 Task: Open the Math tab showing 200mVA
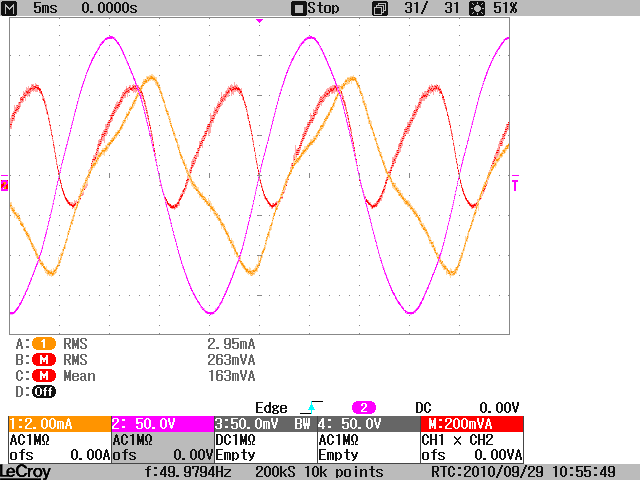[x=472, y=424]
